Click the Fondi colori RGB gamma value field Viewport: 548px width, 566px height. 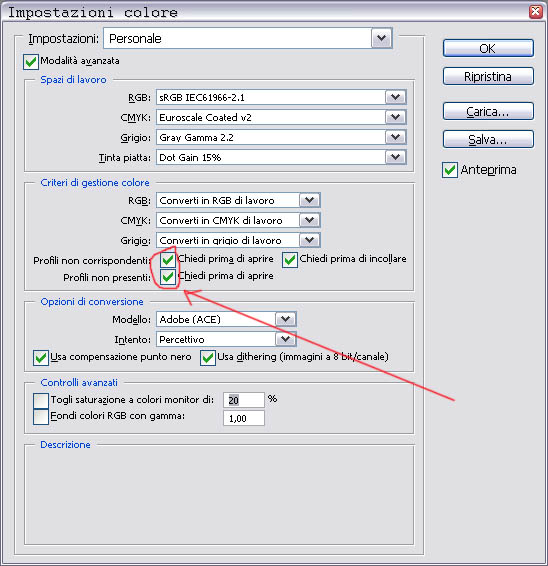[x=244, y=418]
